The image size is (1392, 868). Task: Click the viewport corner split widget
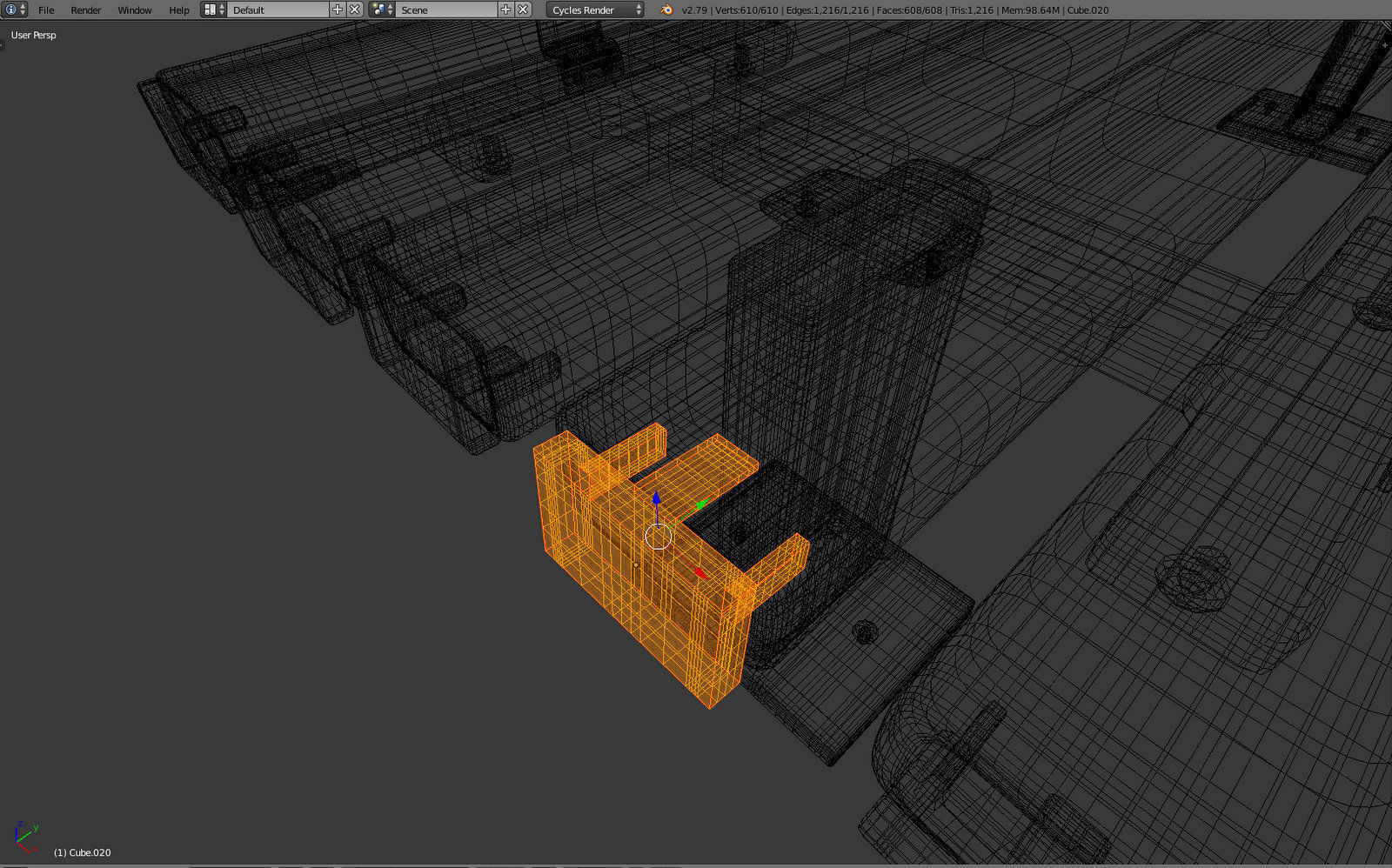point(1387,26)
